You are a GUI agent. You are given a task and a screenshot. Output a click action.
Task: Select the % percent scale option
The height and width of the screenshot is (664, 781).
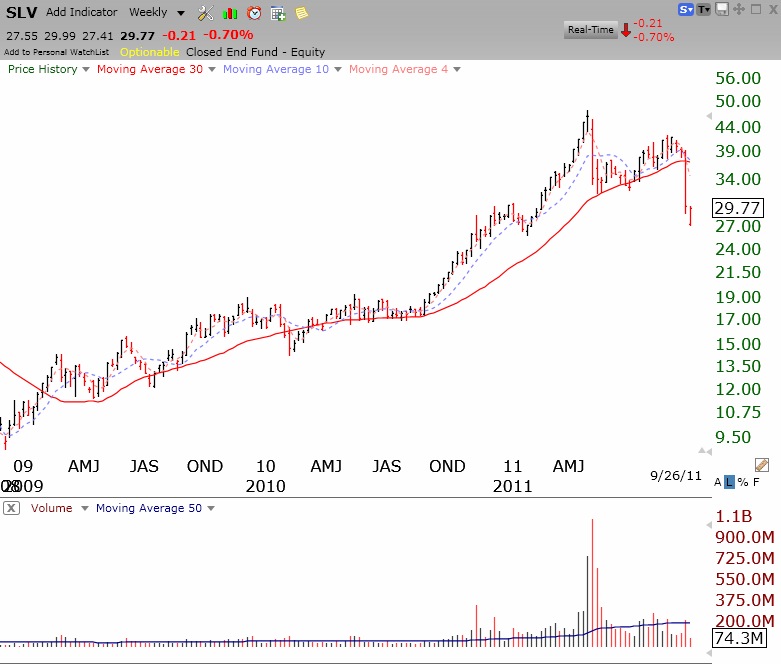(x=744, y=482)
